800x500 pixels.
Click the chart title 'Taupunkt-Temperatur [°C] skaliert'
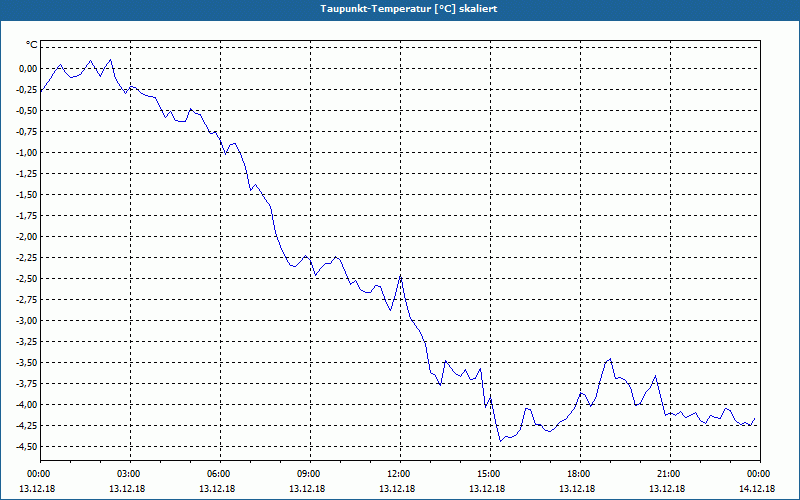point(409,9)
